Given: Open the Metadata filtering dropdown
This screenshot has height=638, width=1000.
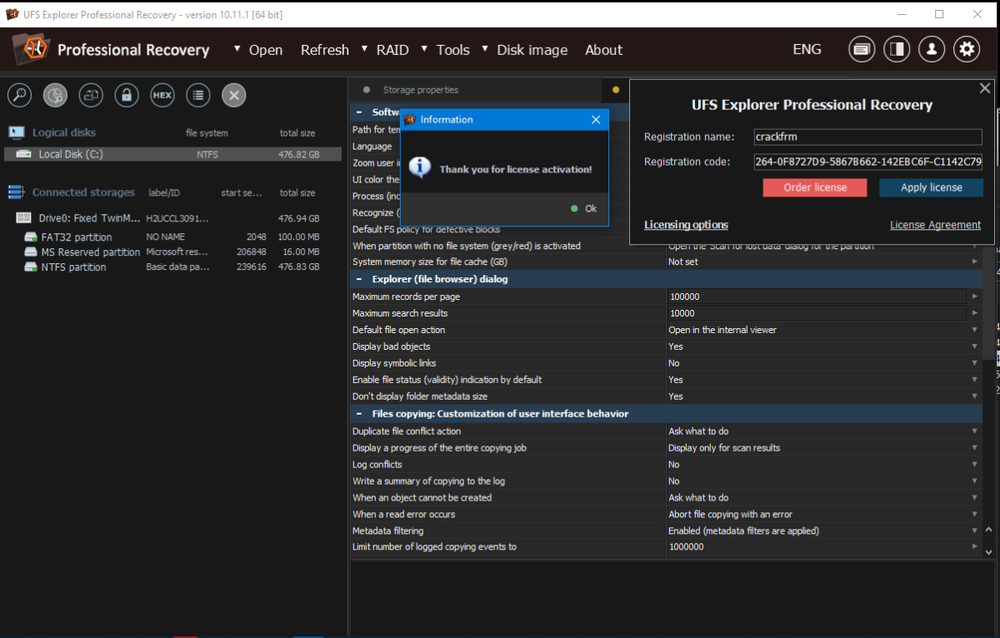Looking at the screenshot, I should point(975,531).
